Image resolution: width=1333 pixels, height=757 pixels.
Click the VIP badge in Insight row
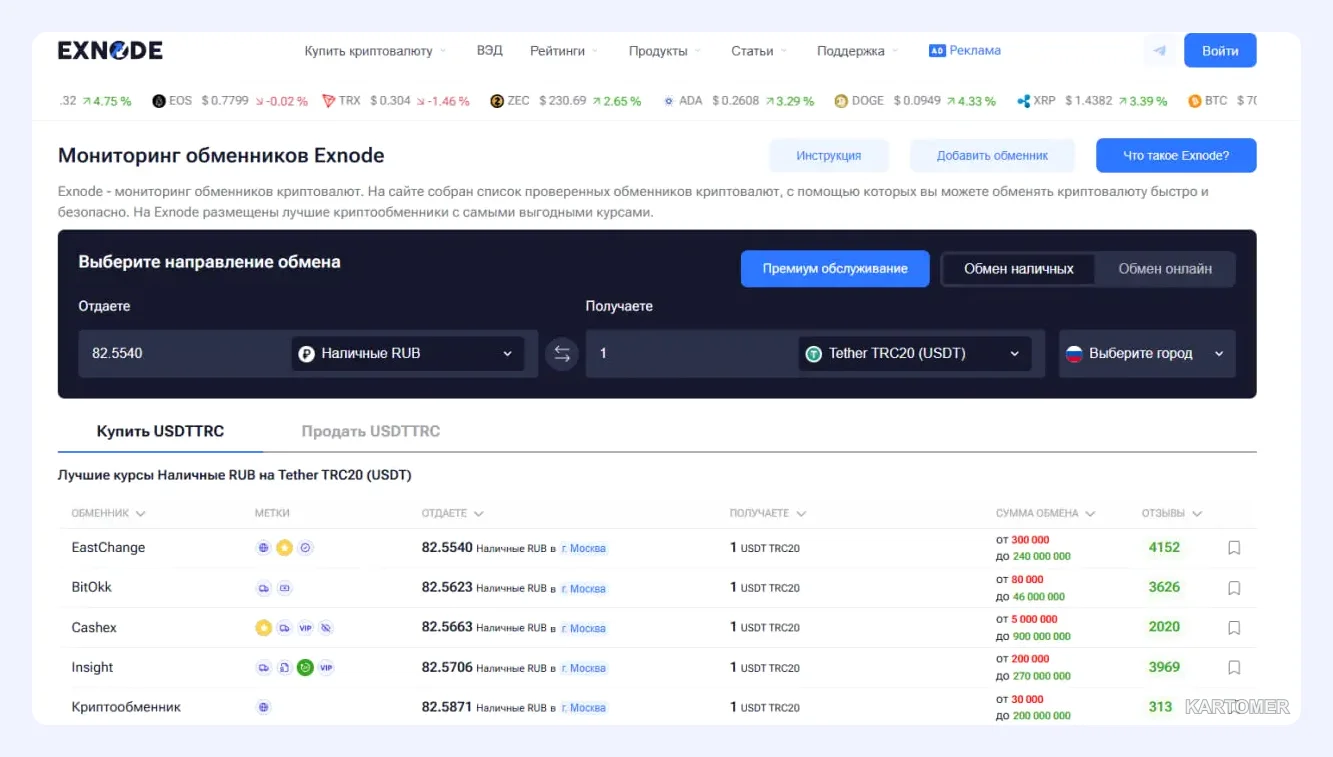[x=326, y=667]
